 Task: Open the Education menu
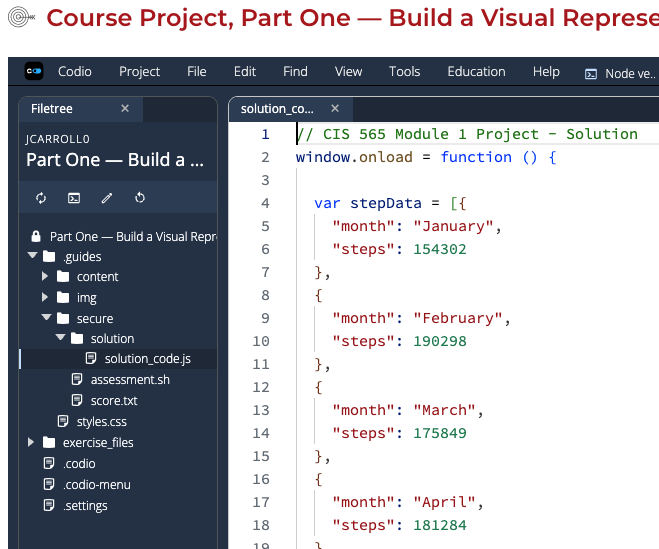point(476,72)
